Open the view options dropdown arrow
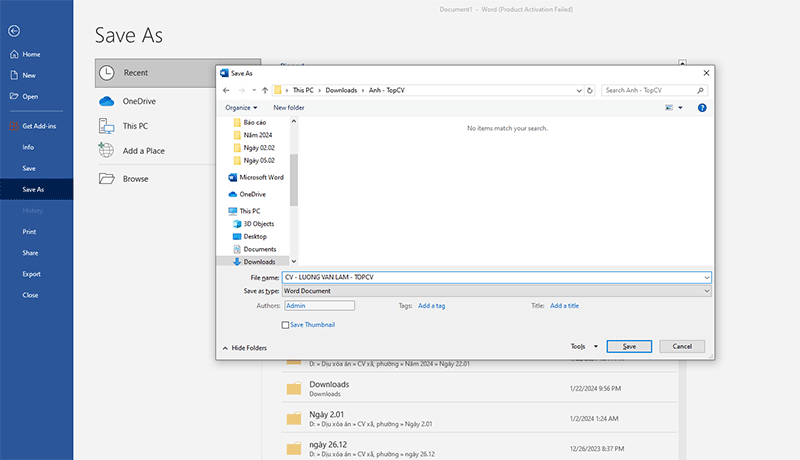The width and height of the screenshot is (800, 460). pos(680,108)
